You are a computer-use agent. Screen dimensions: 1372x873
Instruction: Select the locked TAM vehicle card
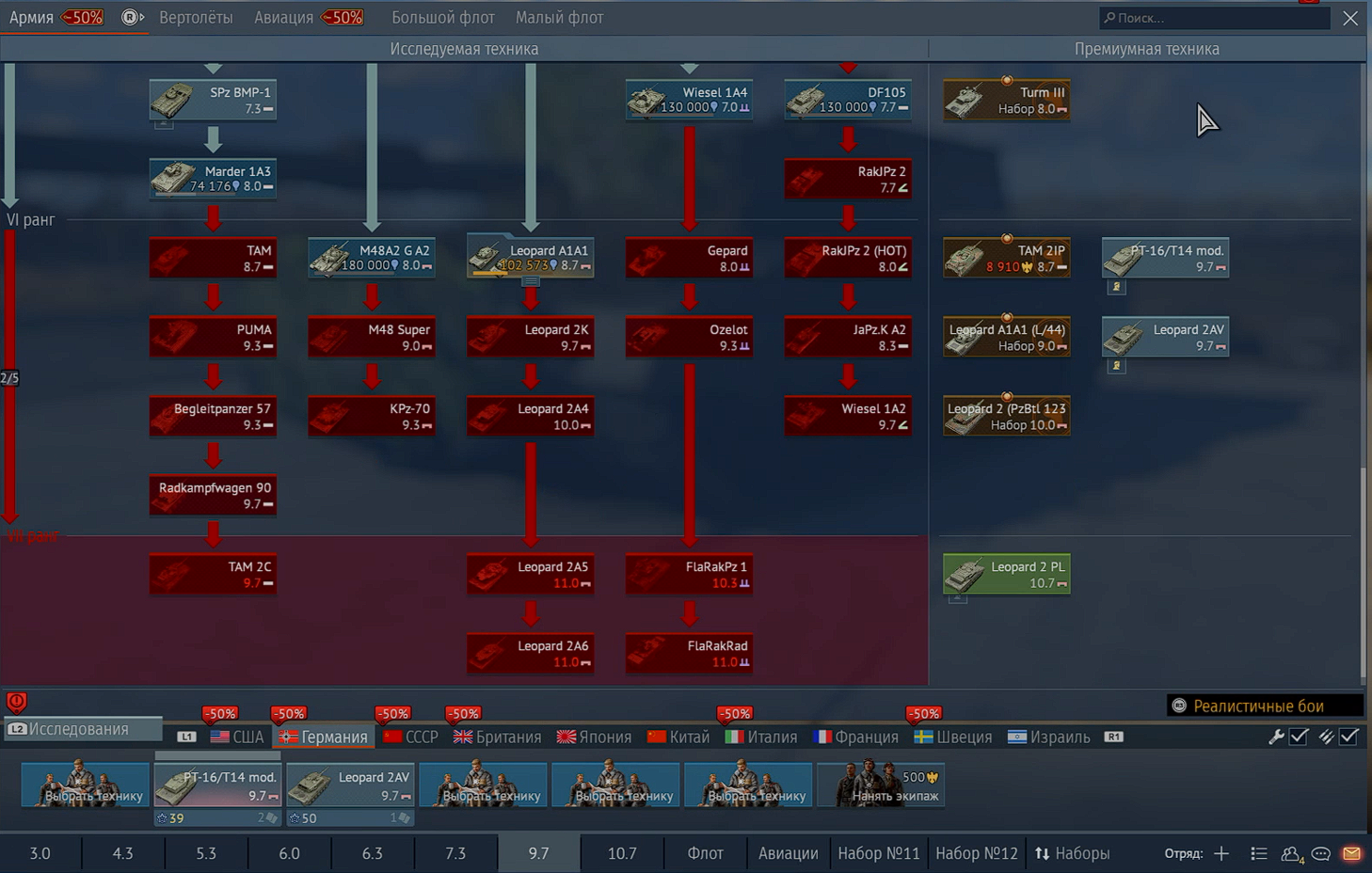click(x=213, y=258)
